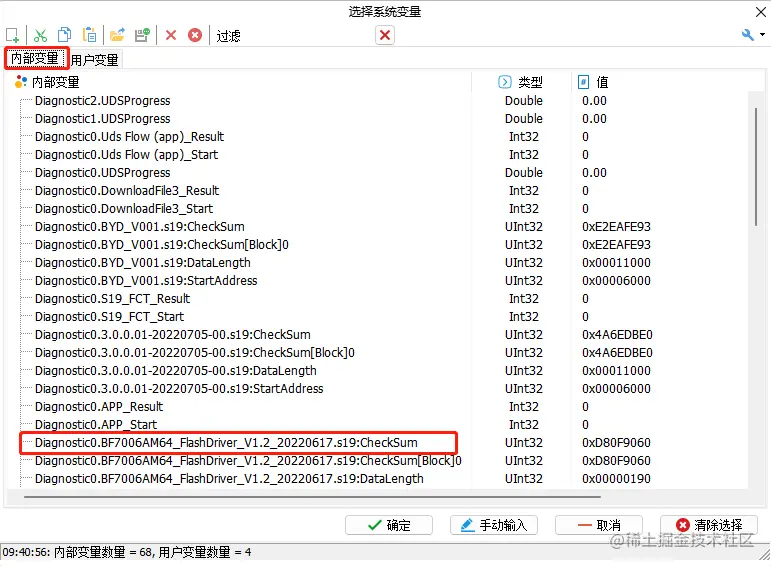Click the save configuration icon
The width and height of the screenshot is (771, 566).
142,35
